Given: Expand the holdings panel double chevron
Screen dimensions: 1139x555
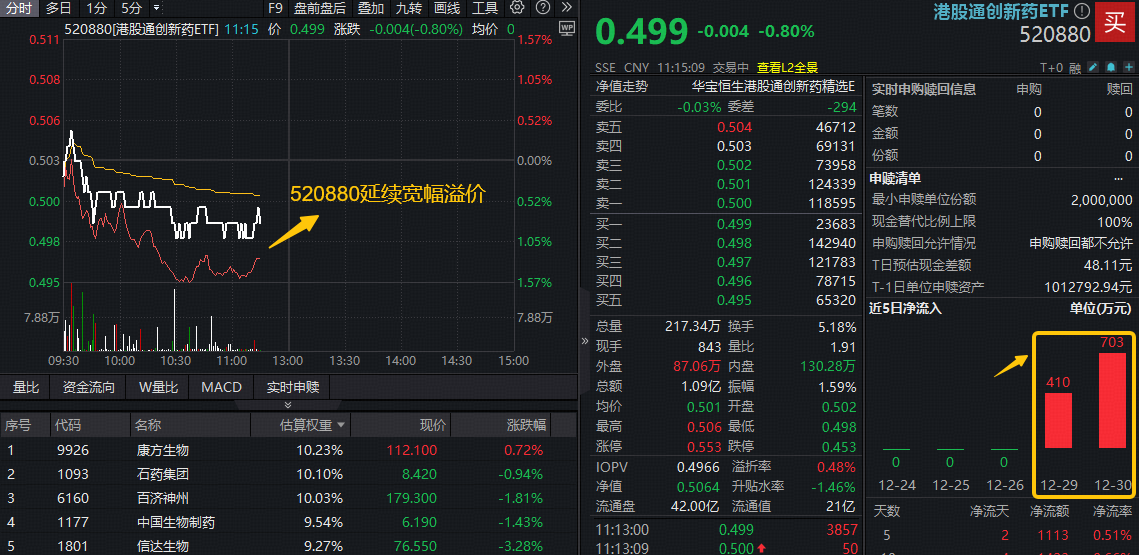Looking at the screenshot, I should point(289,405).
